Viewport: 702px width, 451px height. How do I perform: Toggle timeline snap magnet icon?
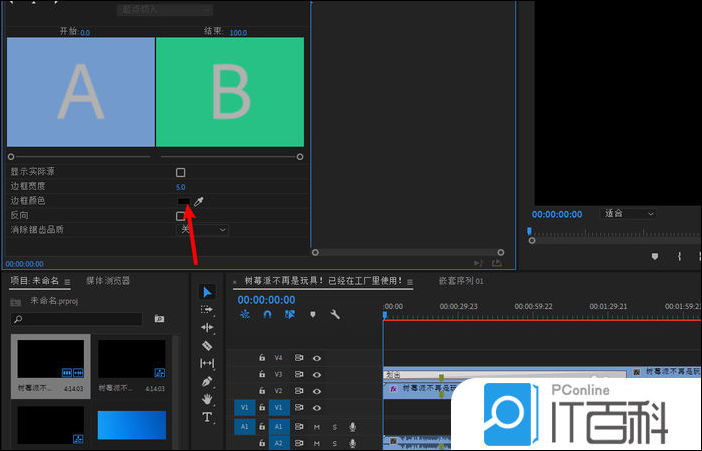(x=267, y=314)
